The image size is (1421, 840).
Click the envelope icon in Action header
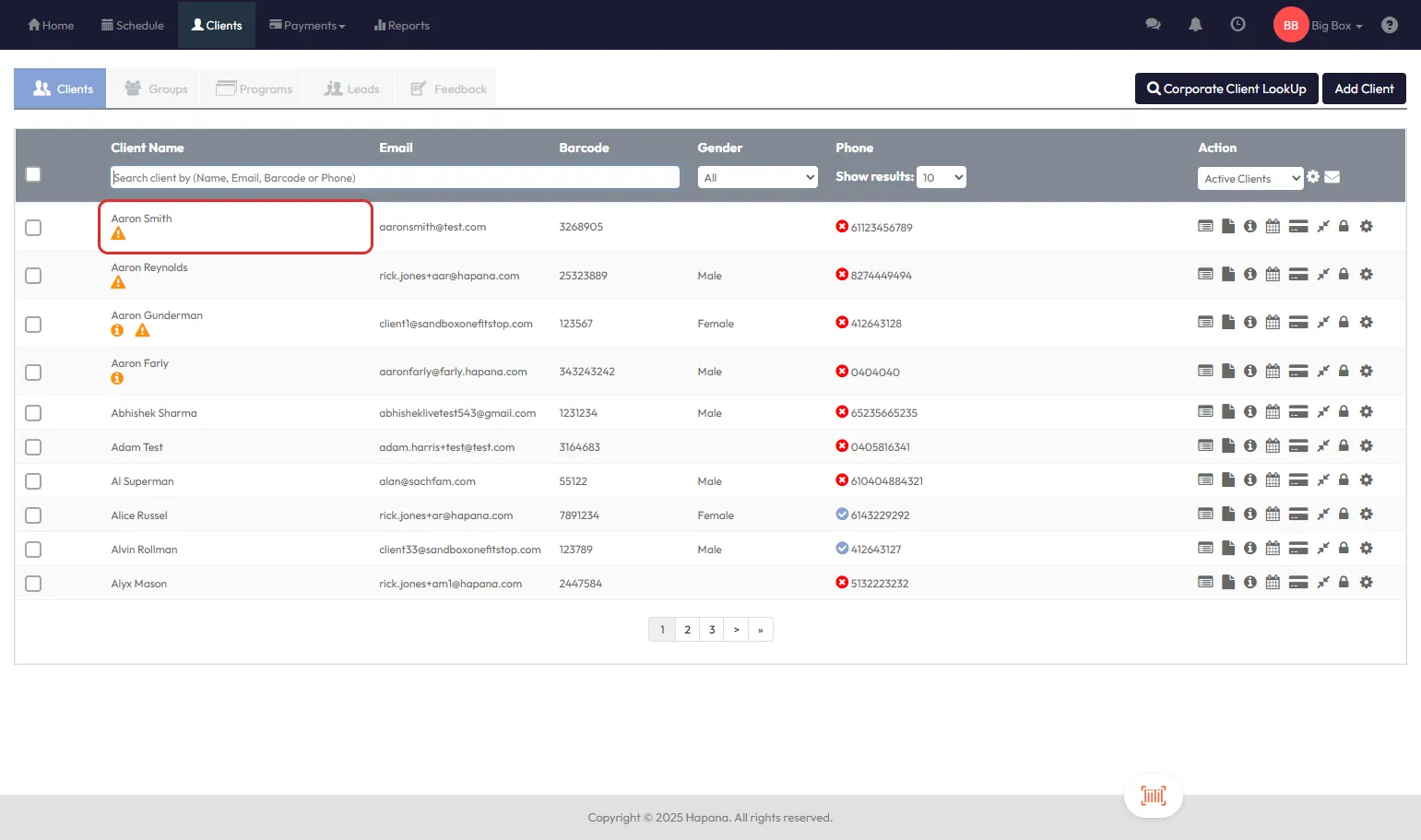(x=1332, y=177)
